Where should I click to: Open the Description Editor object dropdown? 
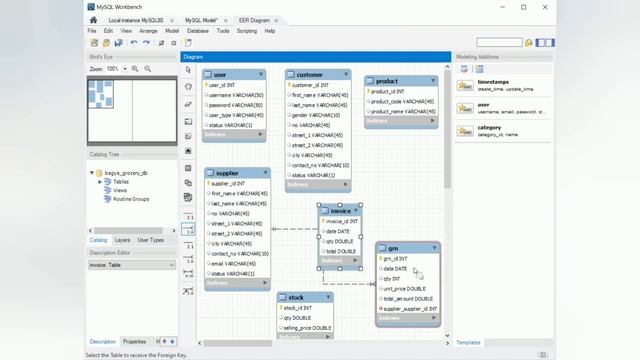click(132, 265)
